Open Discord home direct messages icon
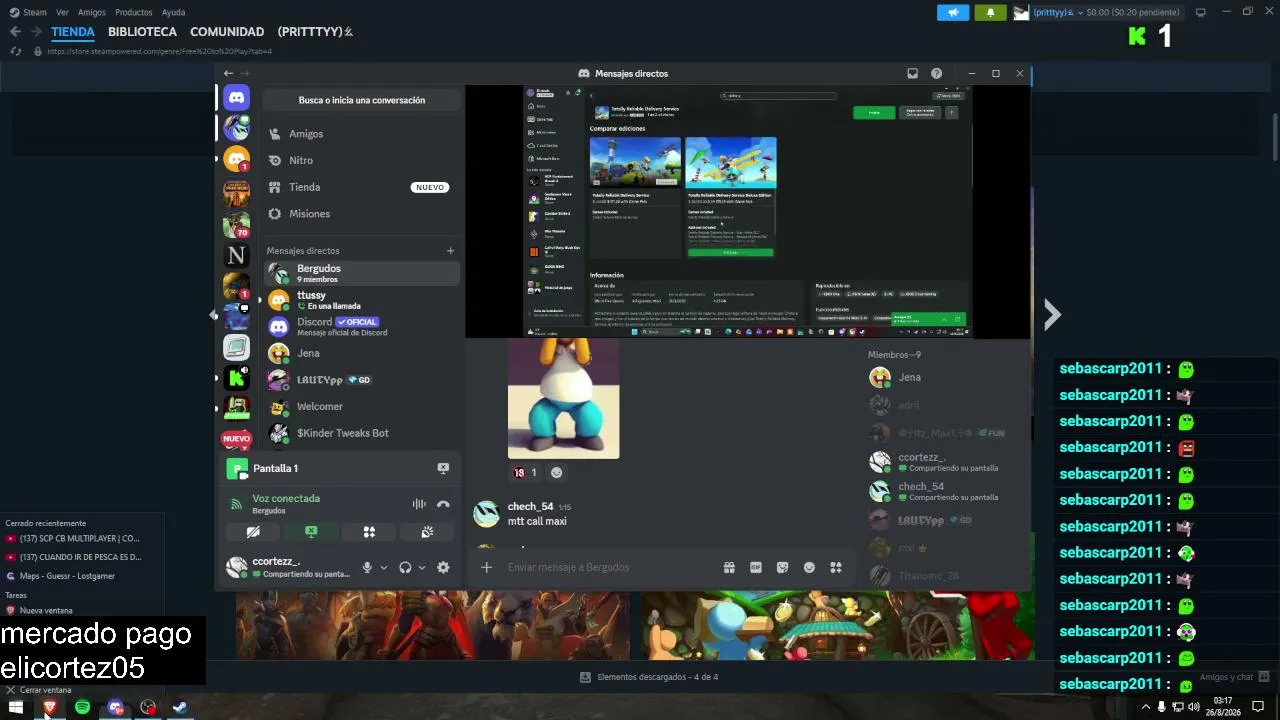The image size is (1280, 720). [236, 97]
